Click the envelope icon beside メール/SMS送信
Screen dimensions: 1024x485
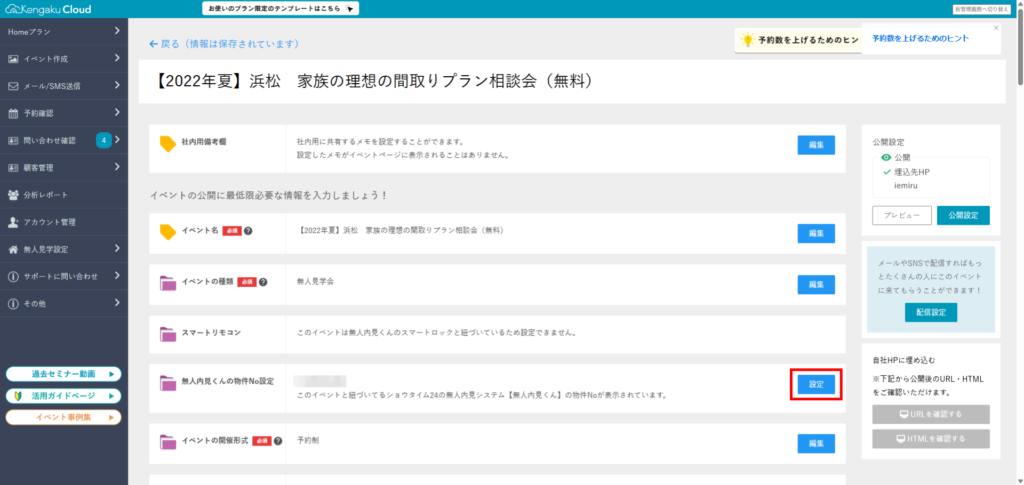coord(13,86)
